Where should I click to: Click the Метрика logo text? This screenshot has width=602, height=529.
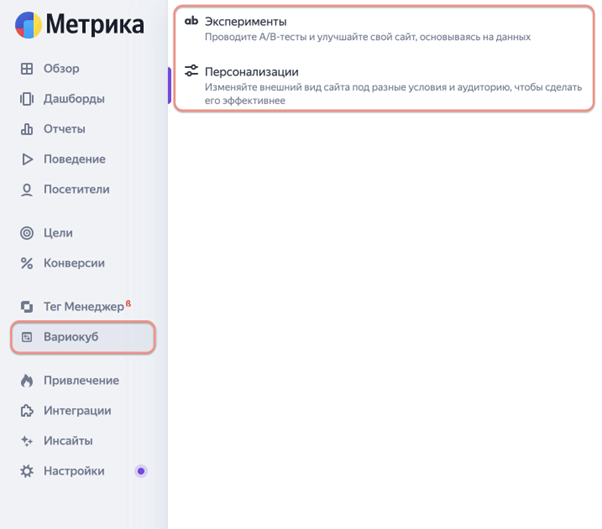97,25
